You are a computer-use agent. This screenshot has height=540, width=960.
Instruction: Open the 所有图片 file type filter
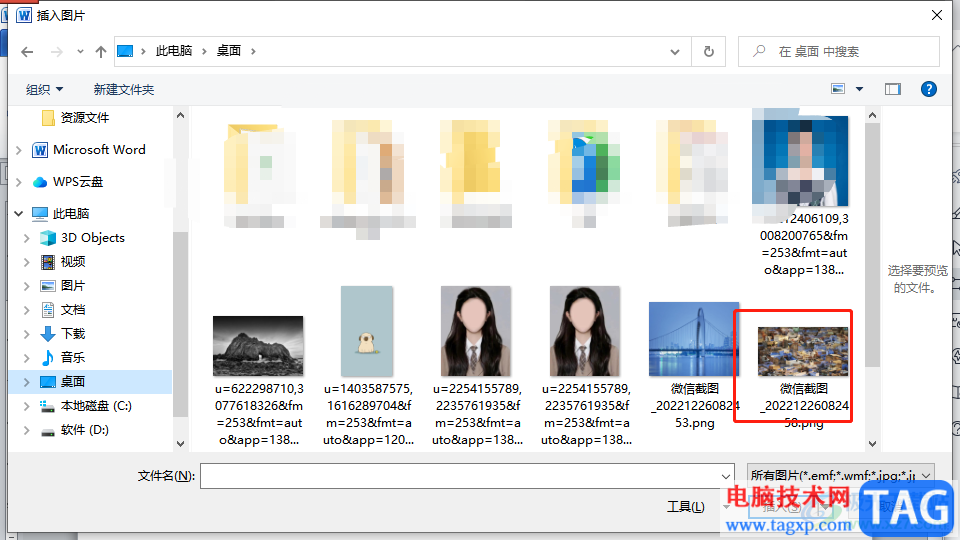pos(841,476)
